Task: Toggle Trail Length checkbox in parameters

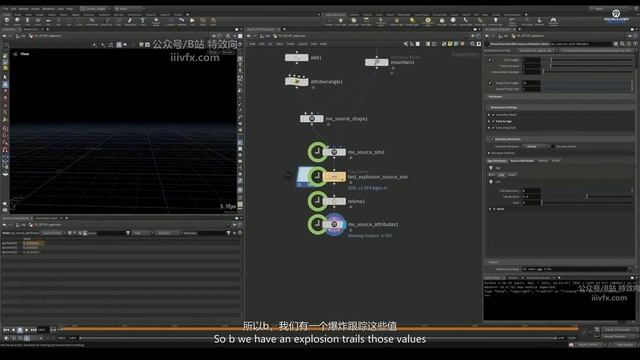Action: point(490,60)
